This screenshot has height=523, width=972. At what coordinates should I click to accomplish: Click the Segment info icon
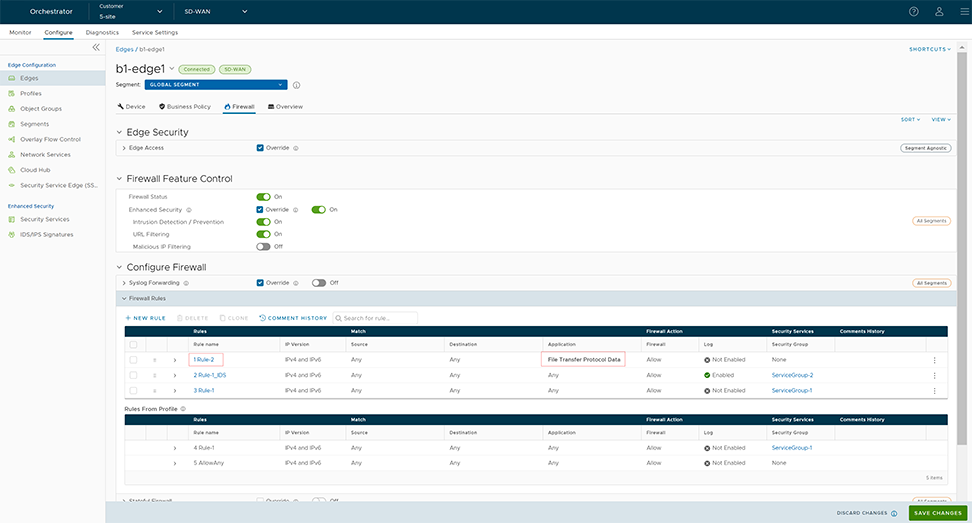click(x=297, y=85)
